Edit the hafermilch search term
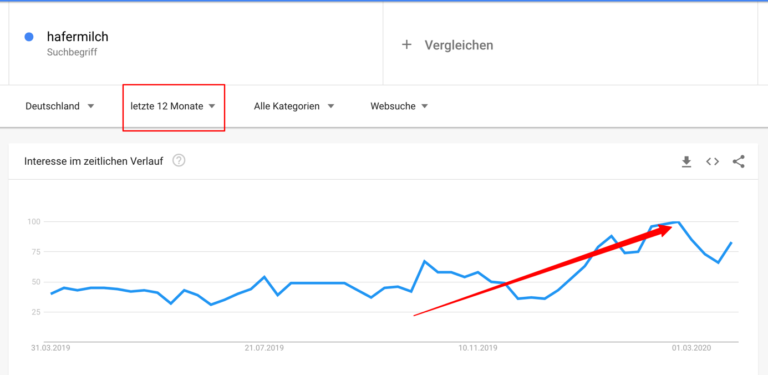 [77, 37]
